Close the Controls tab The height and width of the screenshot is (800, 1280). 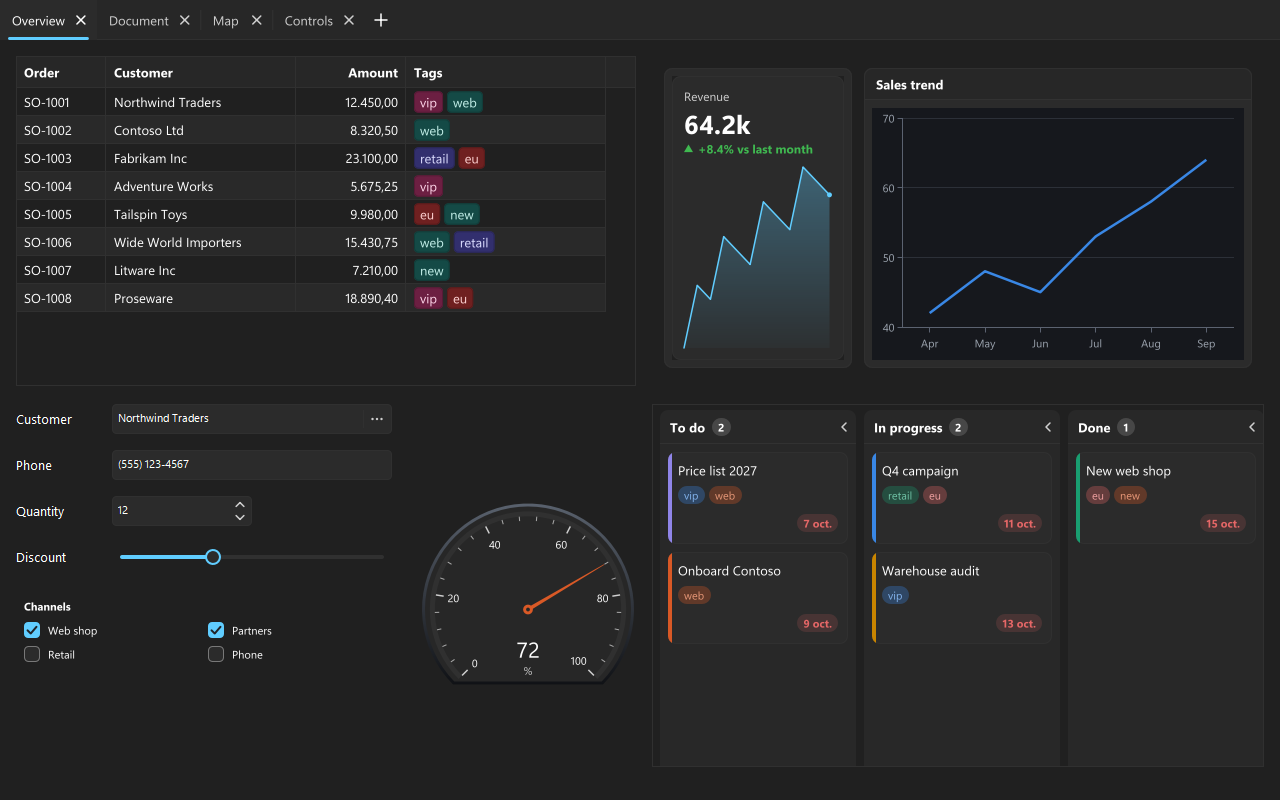348,20
